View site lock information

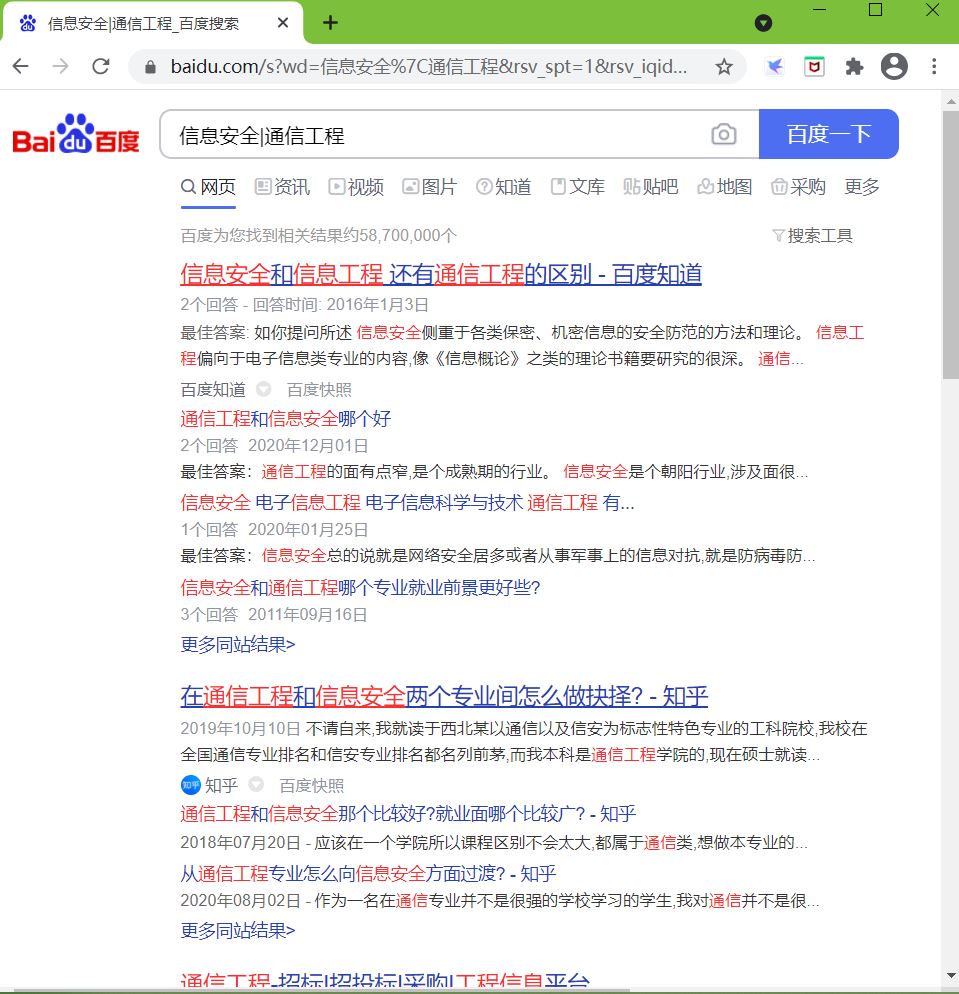point(150,67)
